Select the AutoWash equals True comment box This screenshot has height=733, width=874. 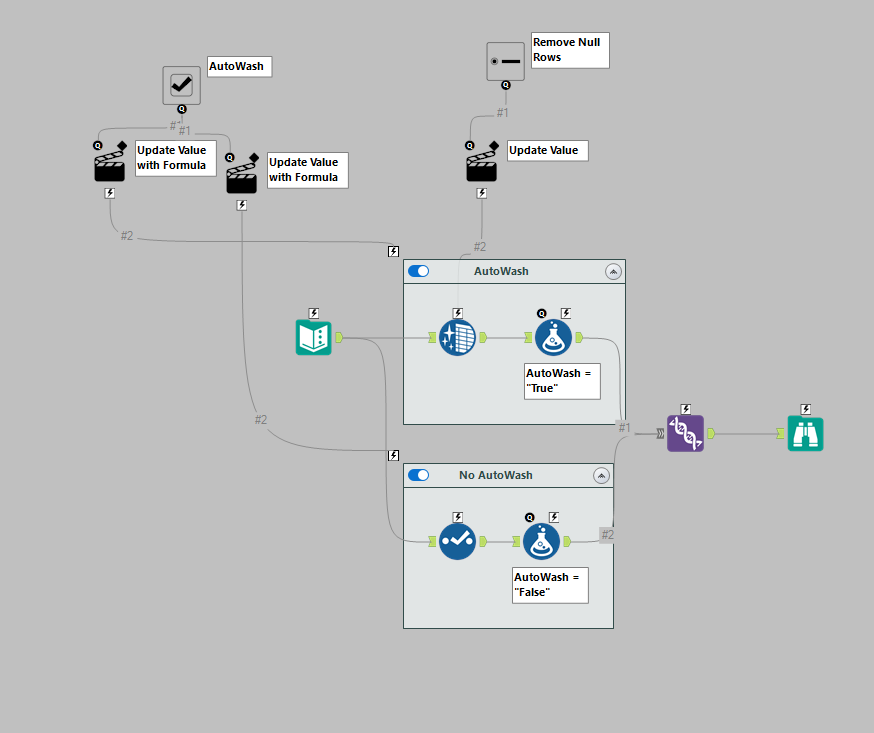click(x=561, y=380)
